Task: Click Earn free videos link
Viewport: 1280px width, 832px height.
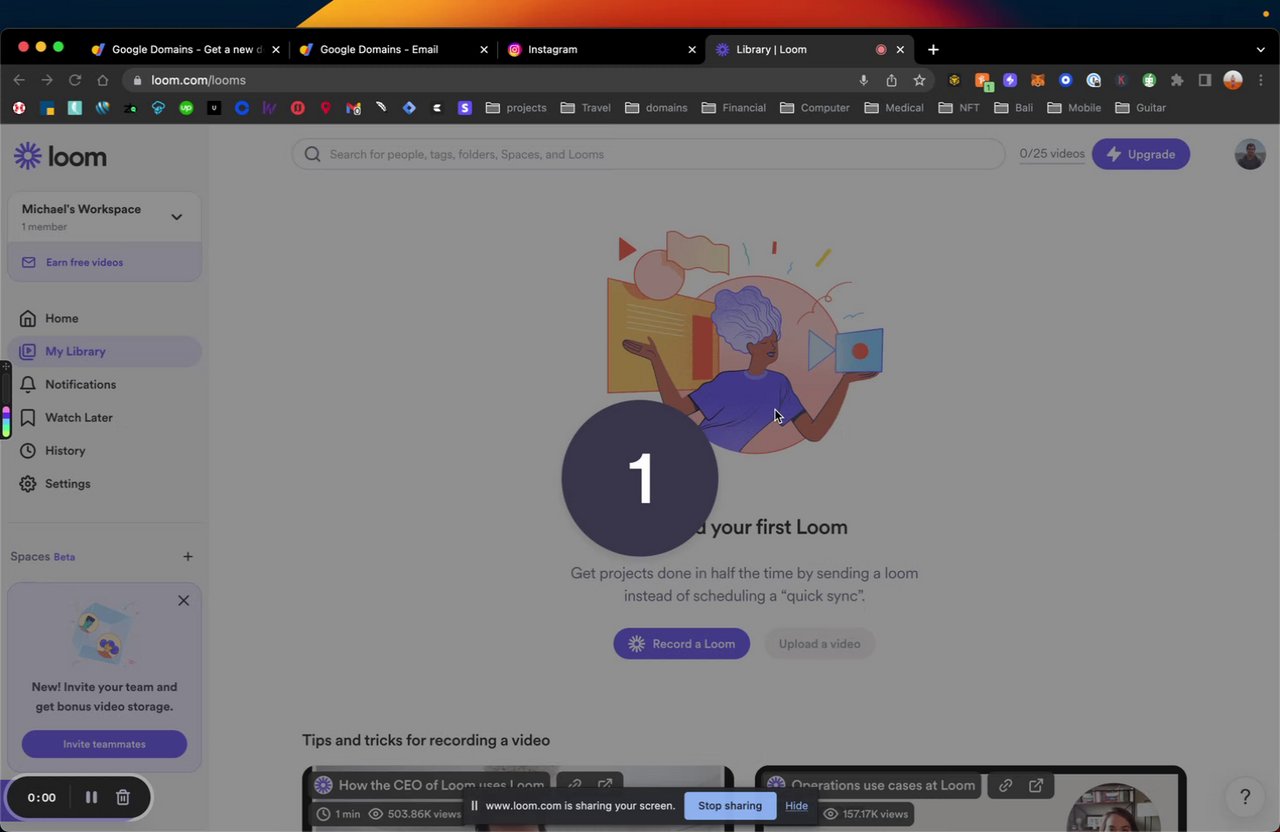Action: tap(104, 262)
